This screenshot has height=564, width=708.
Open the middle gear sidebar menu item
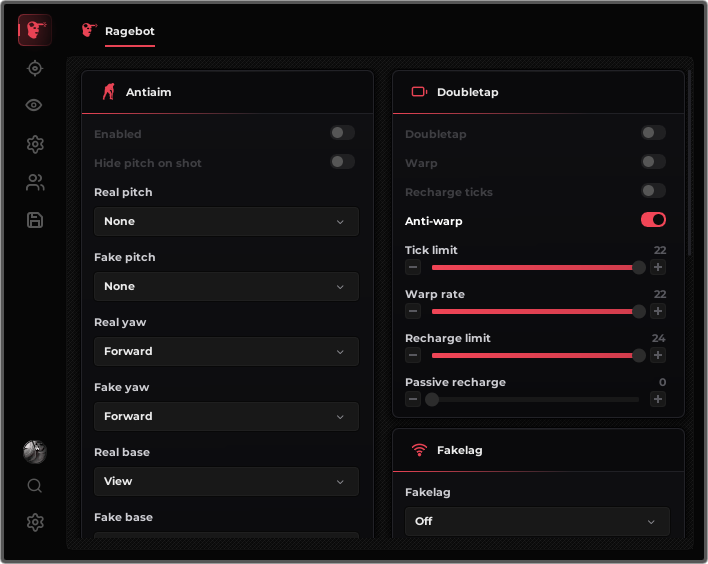point(35,144)
